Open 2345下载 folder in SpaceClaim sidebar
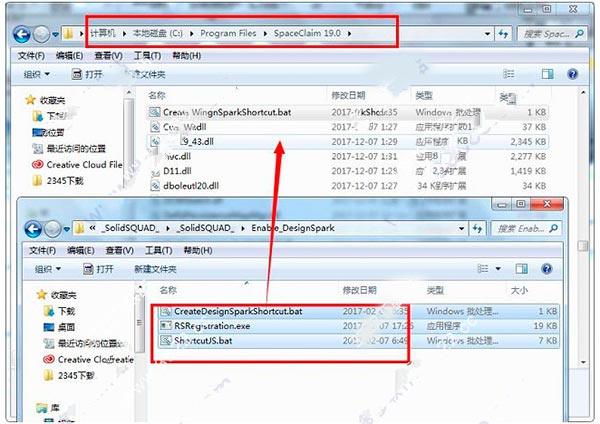The image size is (600, 424). (58, 181)
